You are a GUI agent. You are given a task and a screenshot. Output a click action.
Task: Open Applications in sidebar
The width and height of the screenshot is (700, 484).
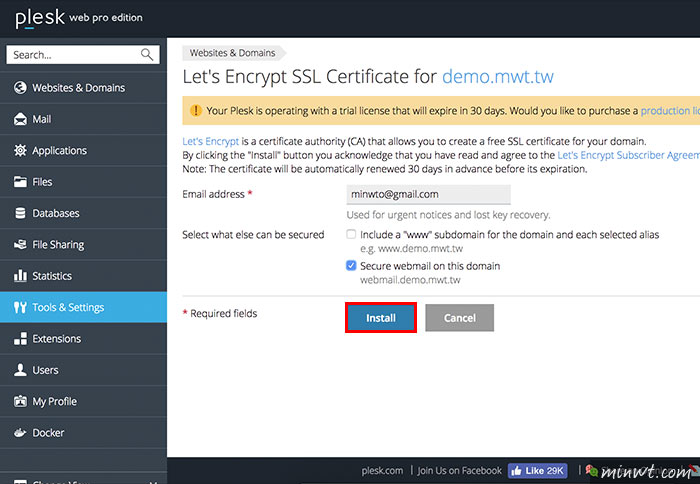83,150
